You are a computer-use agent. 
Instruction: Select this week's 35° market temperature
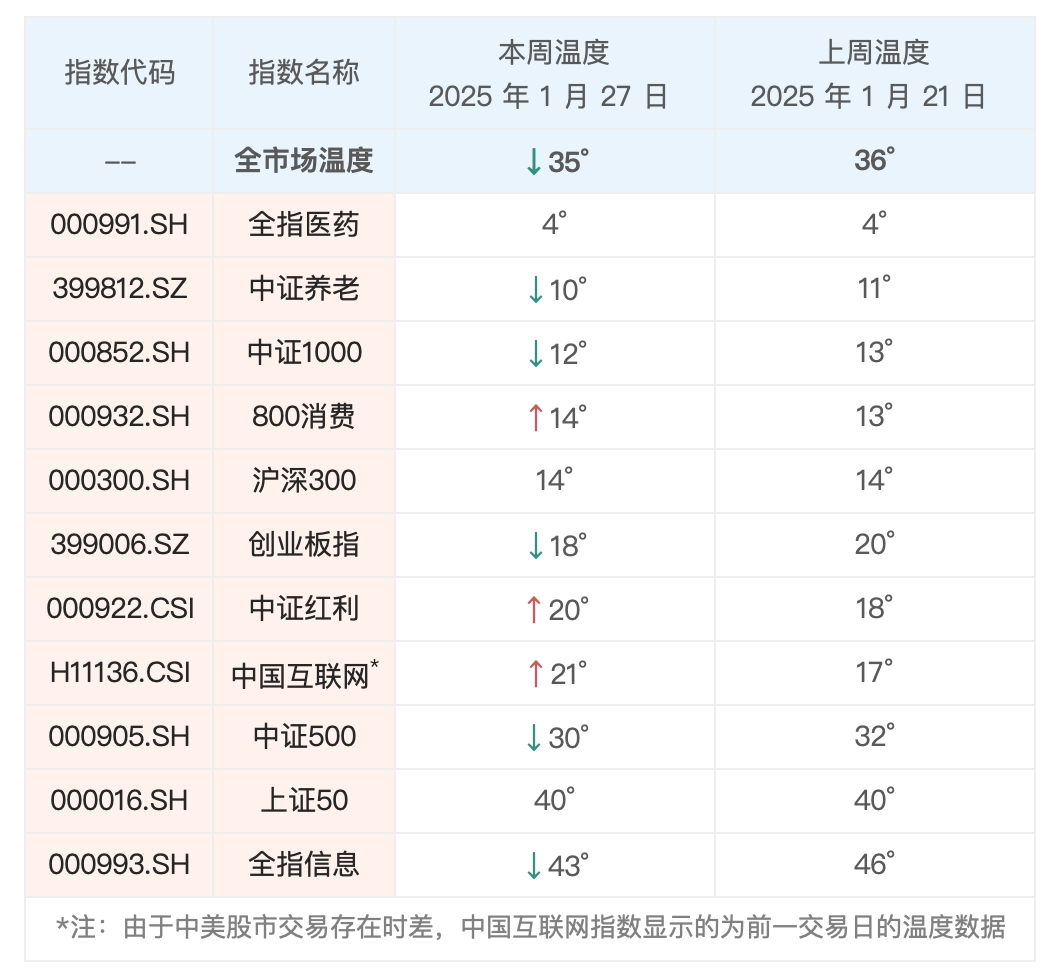[556, 162]
